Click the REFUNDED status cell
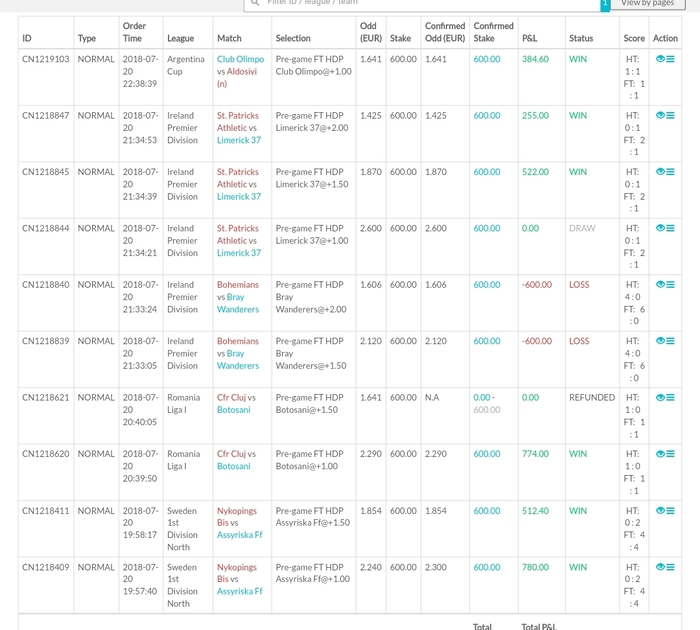The width and height of the screenshot is (700, 630). point(592,397)
